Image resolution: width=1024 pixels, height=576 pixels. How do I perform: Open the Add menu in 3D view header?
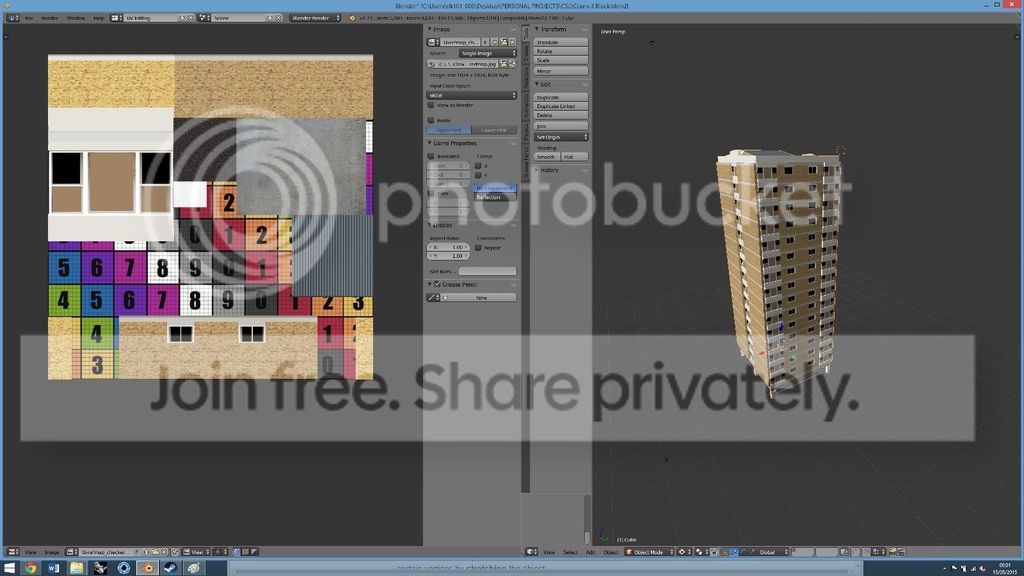[x=590, y=552]
